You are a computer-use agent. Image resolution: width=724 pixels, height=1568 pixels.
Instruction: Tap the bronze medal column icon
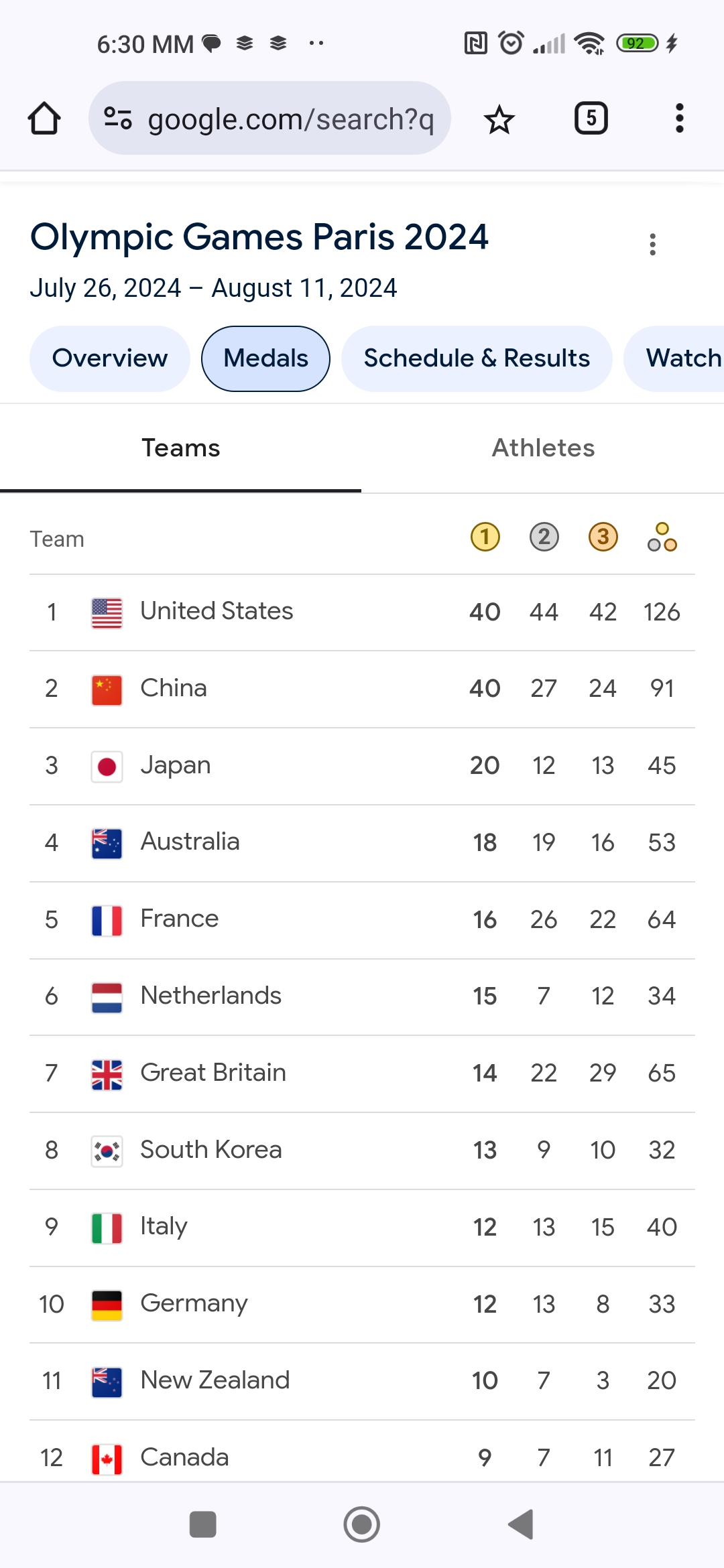(x=603, y=537)
